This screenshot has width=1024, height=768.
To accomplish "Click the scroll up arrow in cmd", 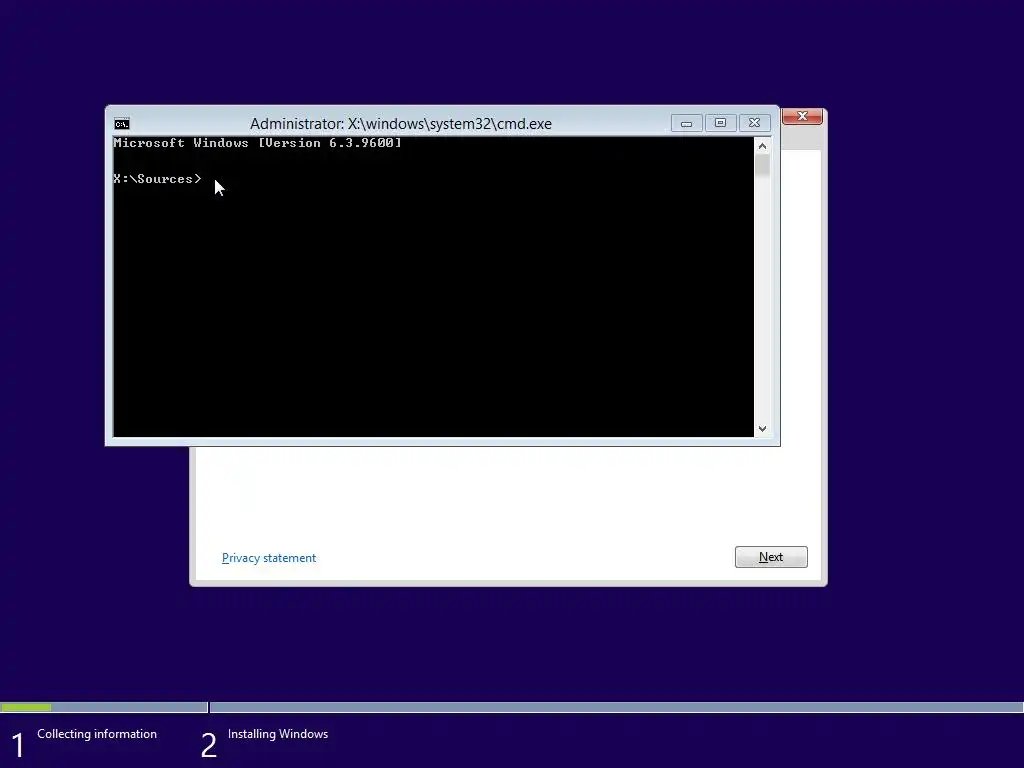I will click(762, 146).
